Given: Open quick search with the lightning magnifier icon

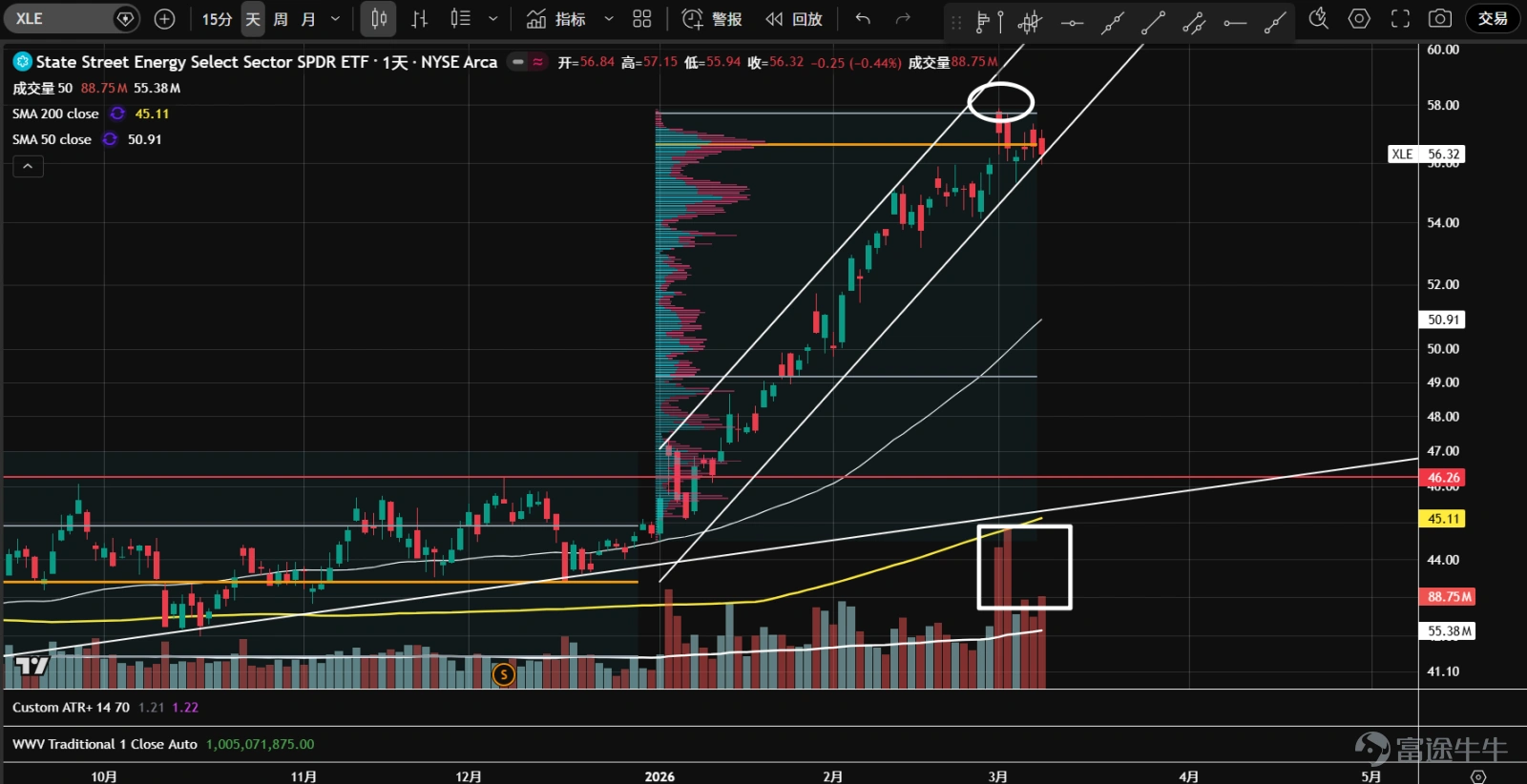Looking at the screenshot, I should [x=1319, y=19].
